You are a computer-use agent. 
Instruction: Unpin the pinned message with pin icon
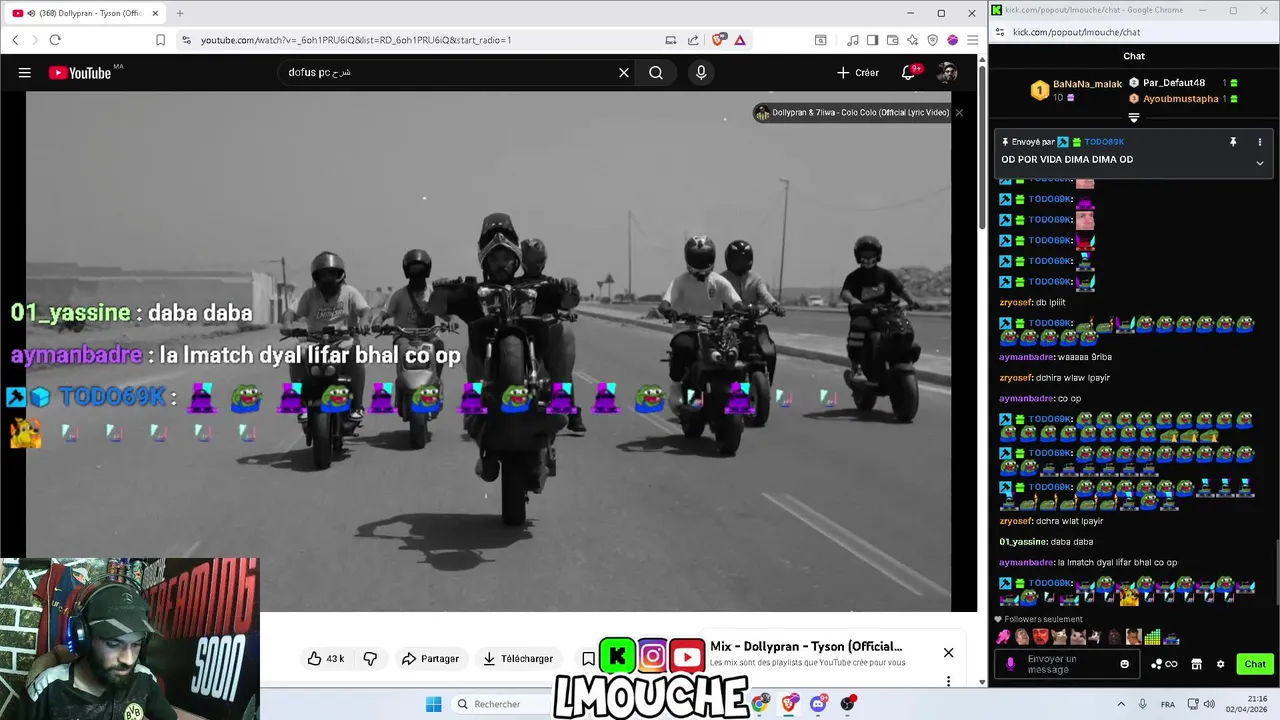point(1233,142)
